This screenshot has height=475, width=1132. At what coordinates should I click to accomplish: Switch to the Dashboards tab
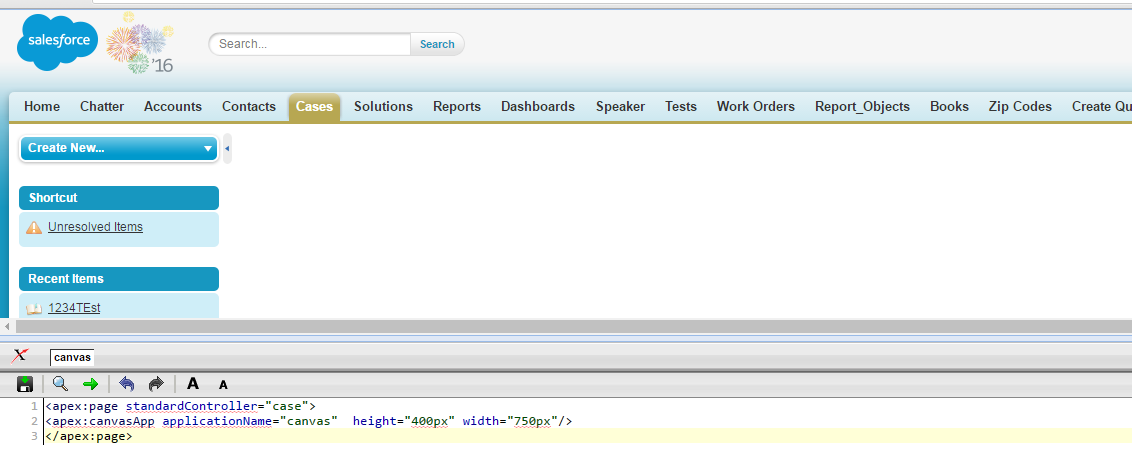point(537,107)
